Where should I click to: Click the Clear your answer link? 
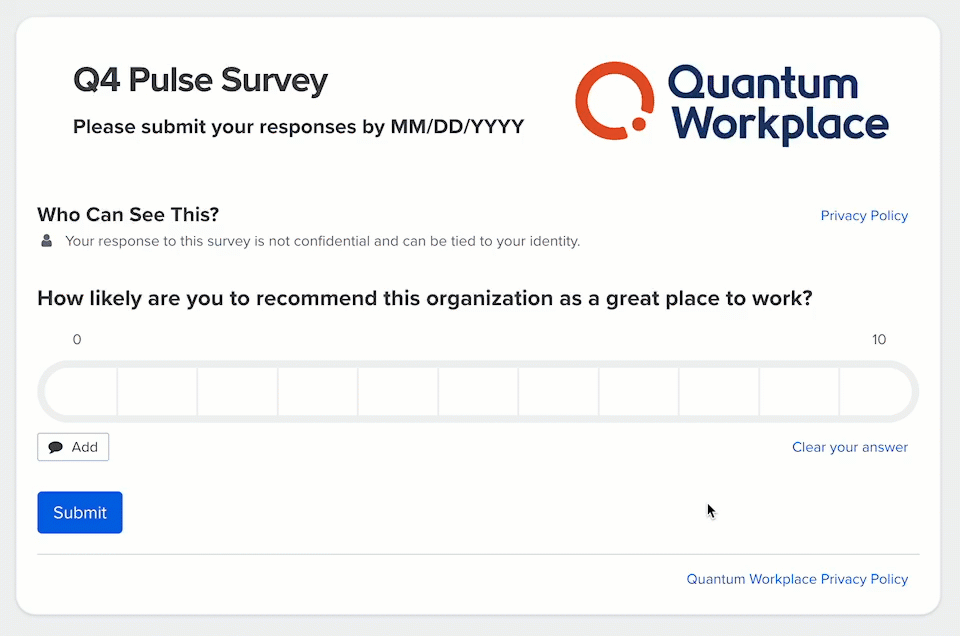coord(850,447)
